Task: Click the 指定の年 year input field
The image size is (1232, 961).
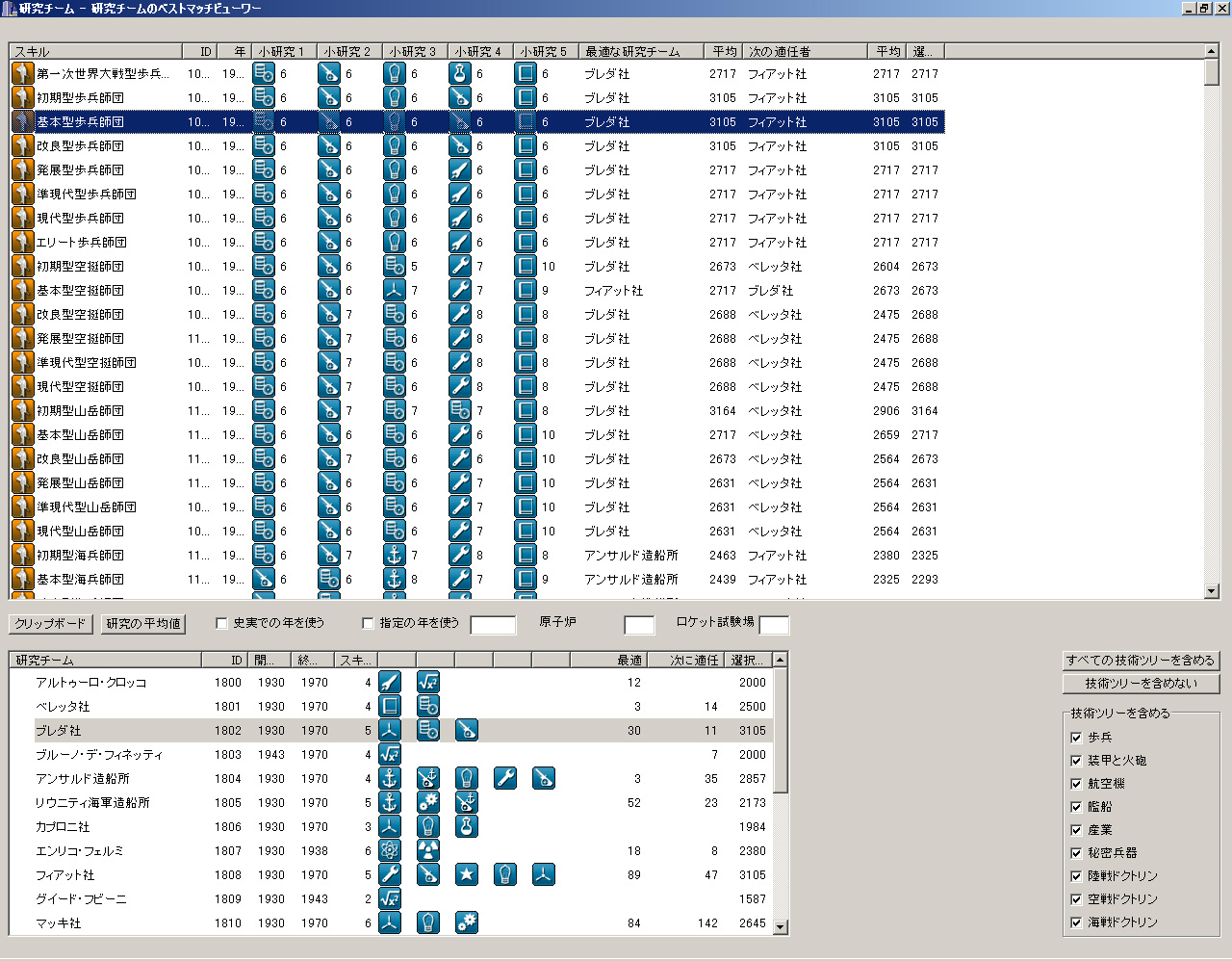Action: pyautogui.click(x=493, y=625)
